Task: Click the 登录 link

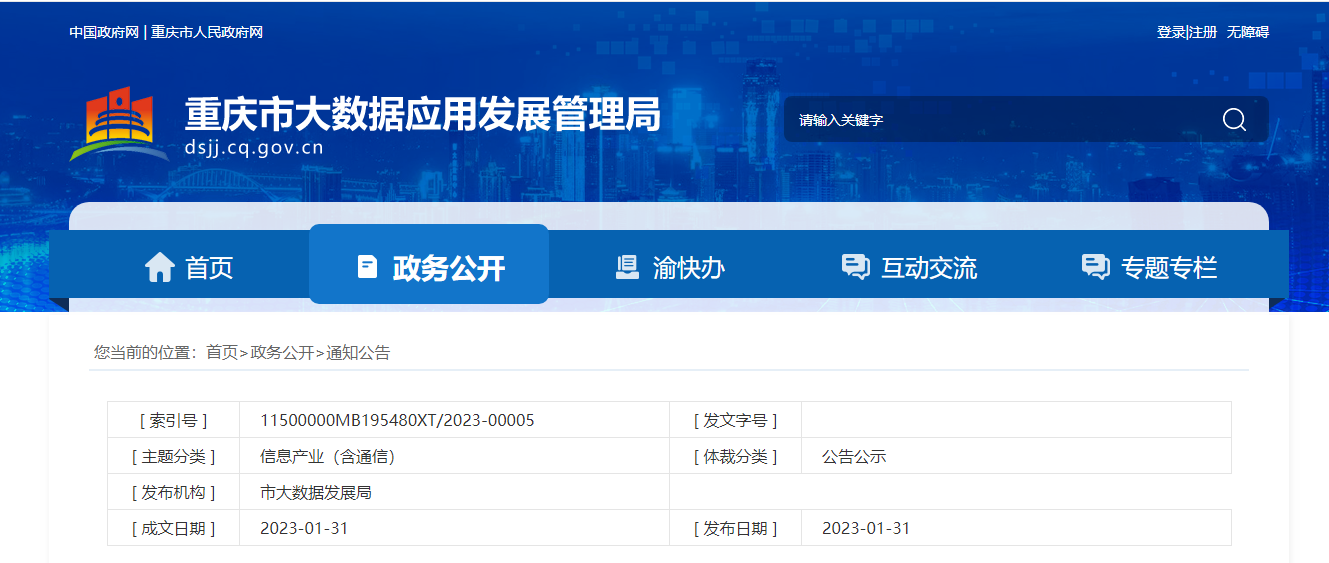Action: (x=1171, y=32)
